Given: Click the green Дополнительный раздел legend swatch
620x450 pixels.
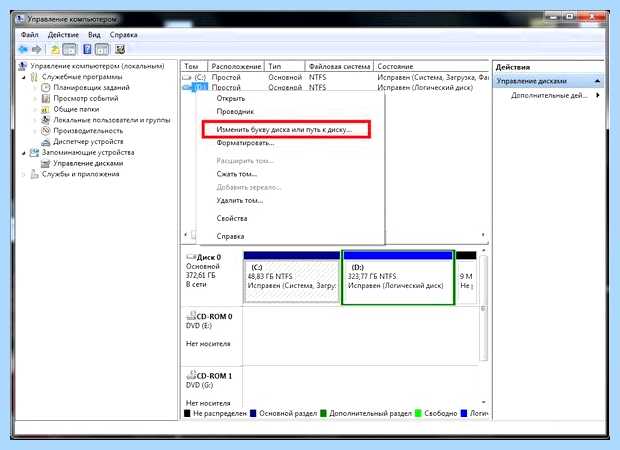Looking at the screenshot, I should (323, 414).
